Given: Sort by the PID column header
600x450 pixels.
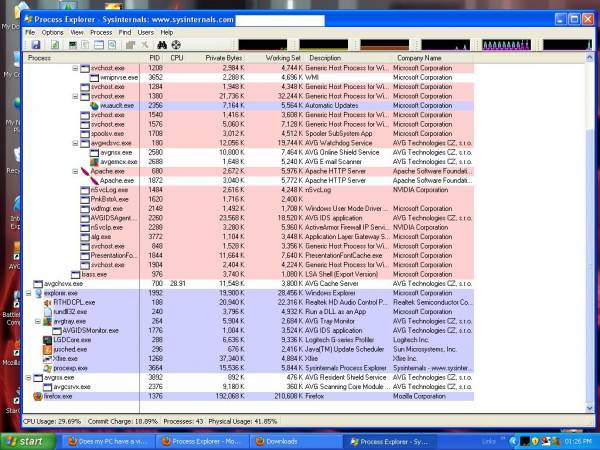Looking at the screenshot, I should [x=152, y=58].
